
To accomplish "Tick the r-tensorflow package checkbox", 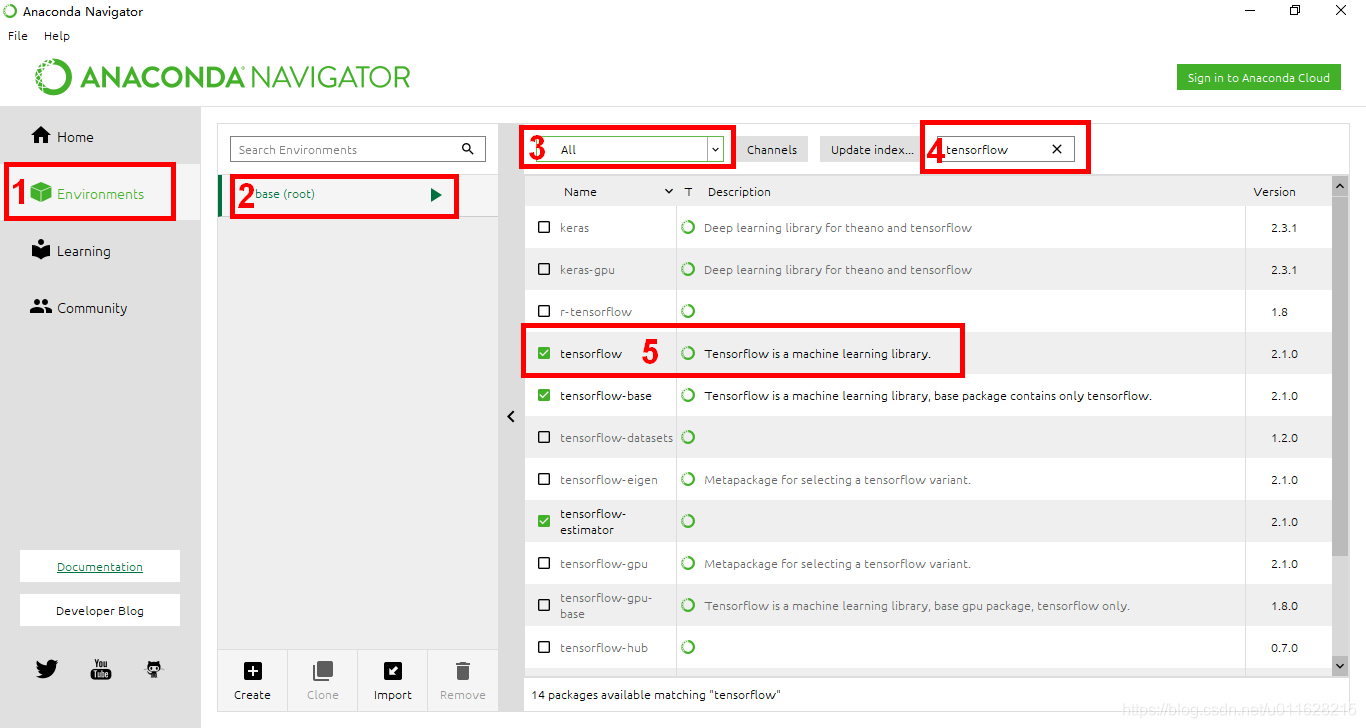I will [544, 311].
